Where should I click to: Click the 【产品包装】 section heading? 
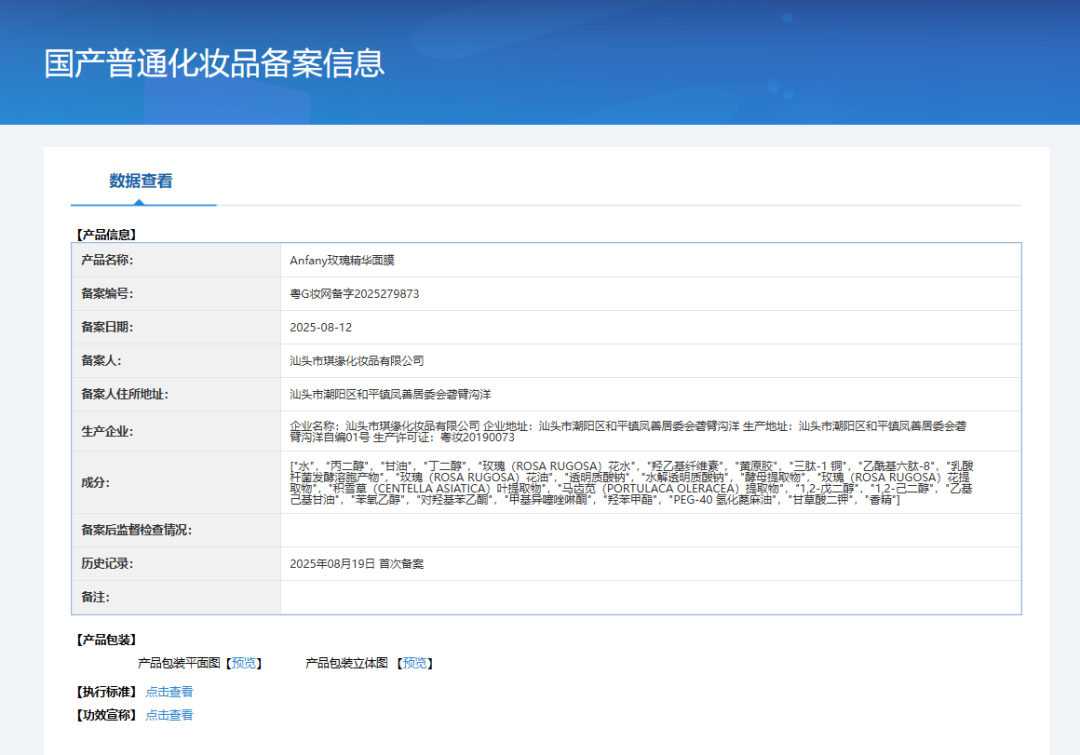coord(105,640)
